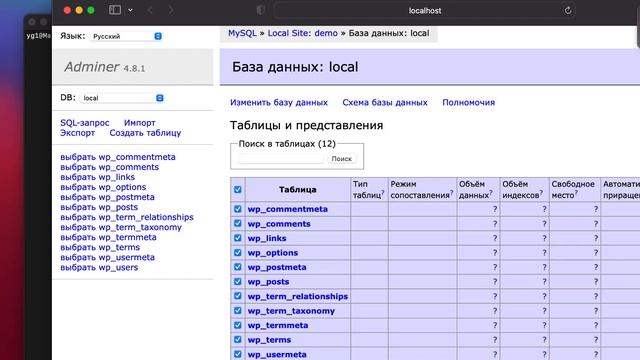This screenshot has width=640, height=360.
Task: Uncheck the wp_usermeta row checkbox
Action: click(238, 354)
